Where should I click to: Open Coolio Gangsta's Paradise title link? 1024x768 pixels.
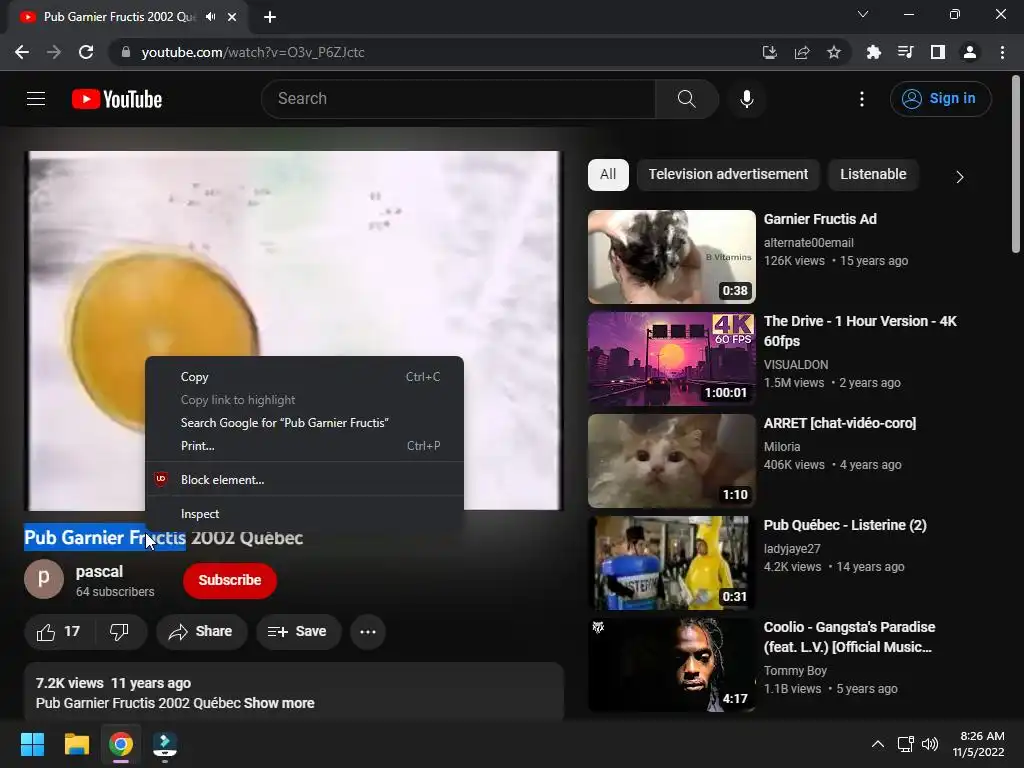tap(850, 637)
